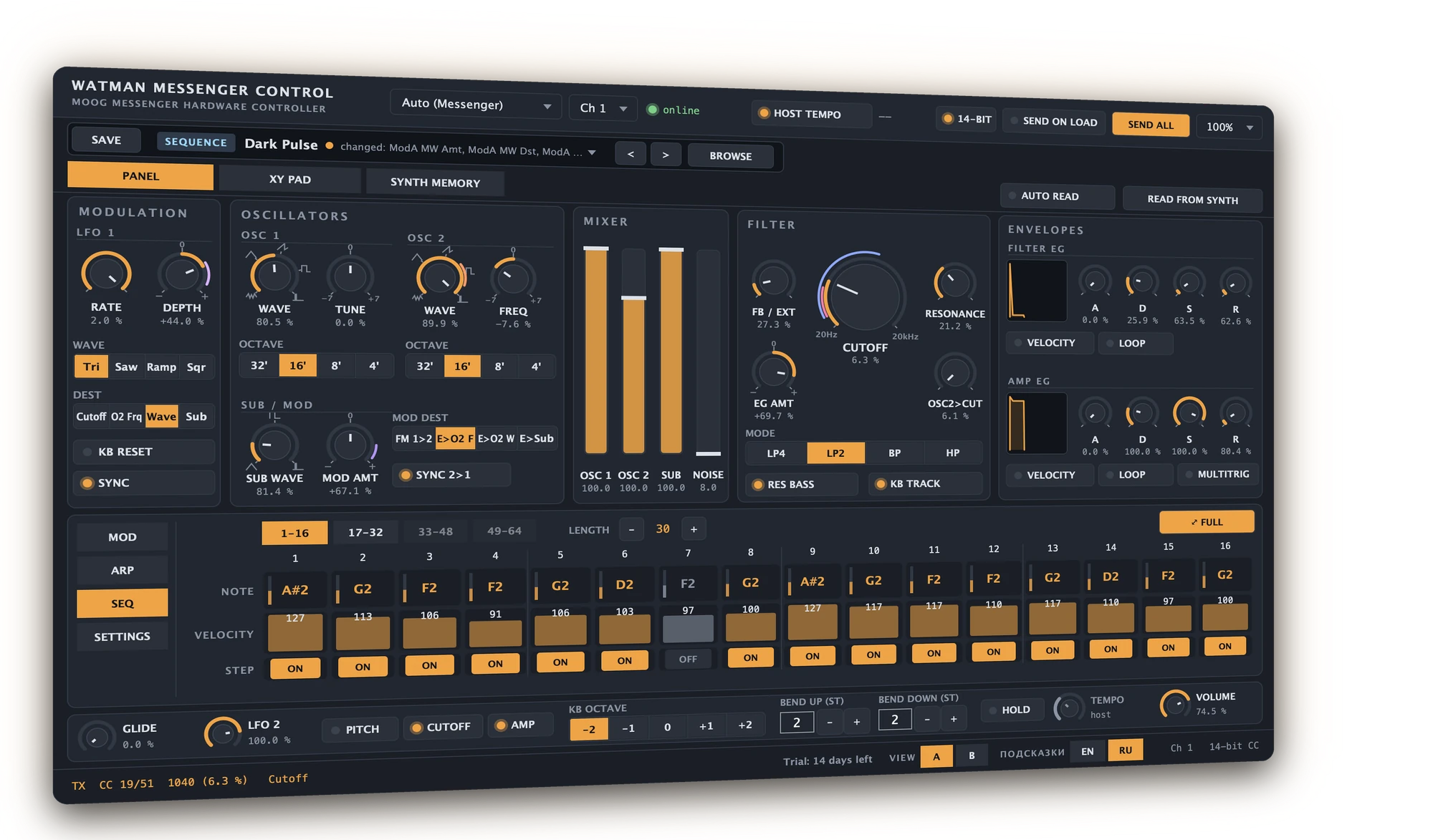Go to next preset with > arrow

(x=666, y=155)
